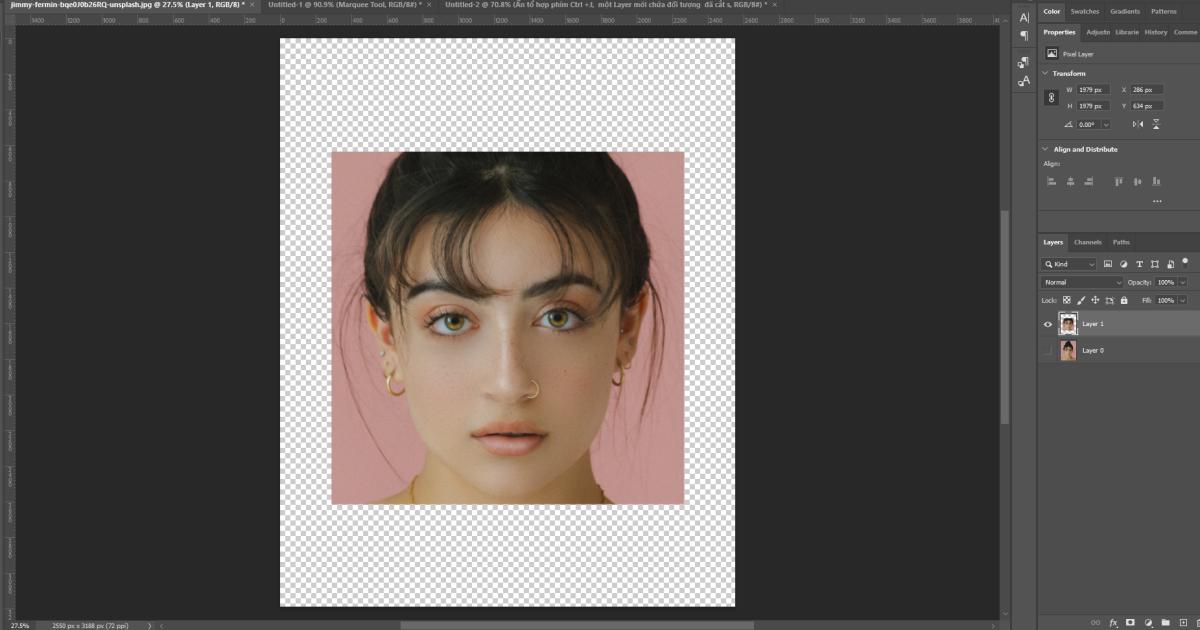Image resolution: width=1200 pixels, height=630 pixels.
Task: Click the Pixel Layer icon in Properties
Action: 1052,54
